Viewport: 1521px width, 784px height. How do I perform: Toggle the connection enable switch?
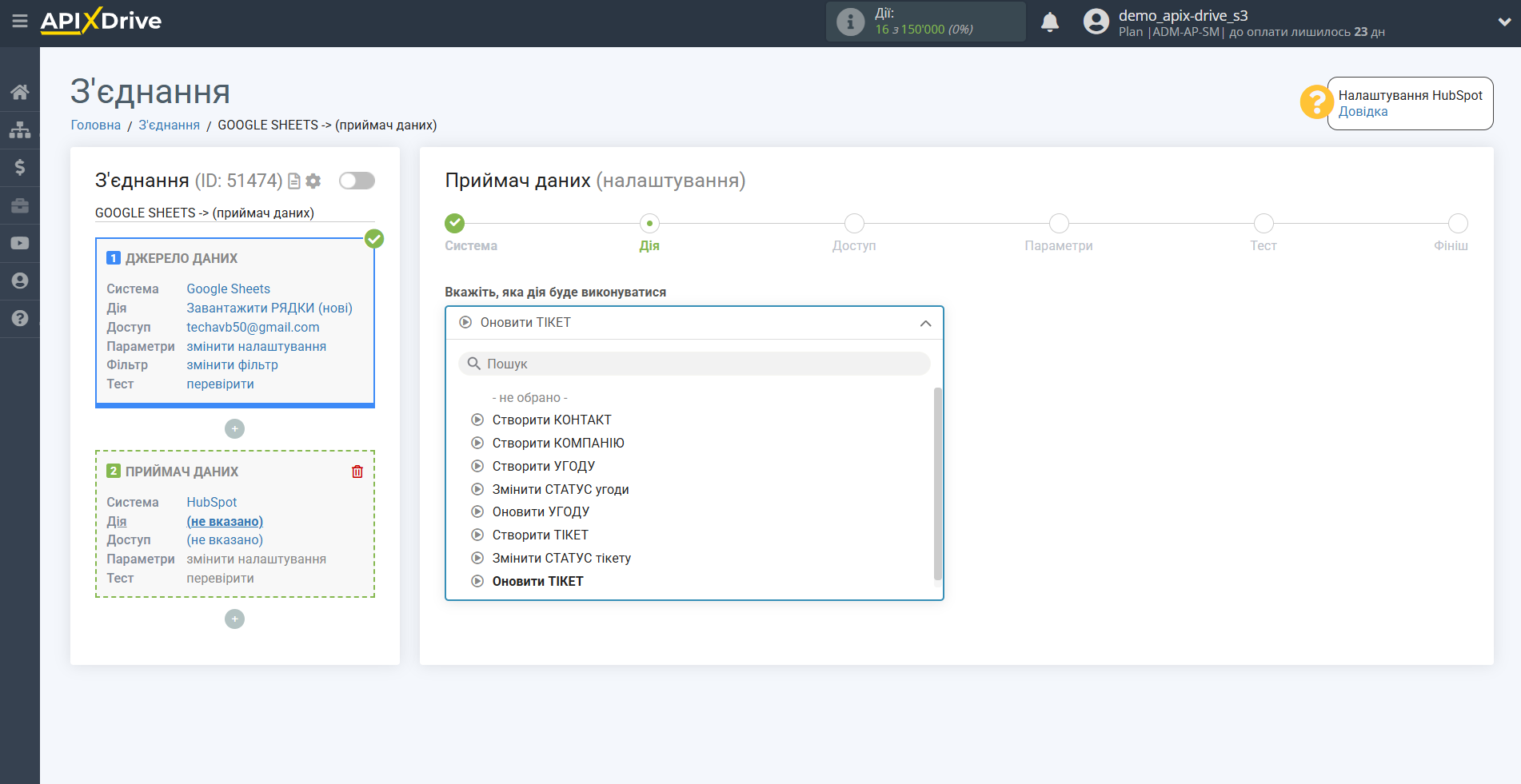click(357, 181)
